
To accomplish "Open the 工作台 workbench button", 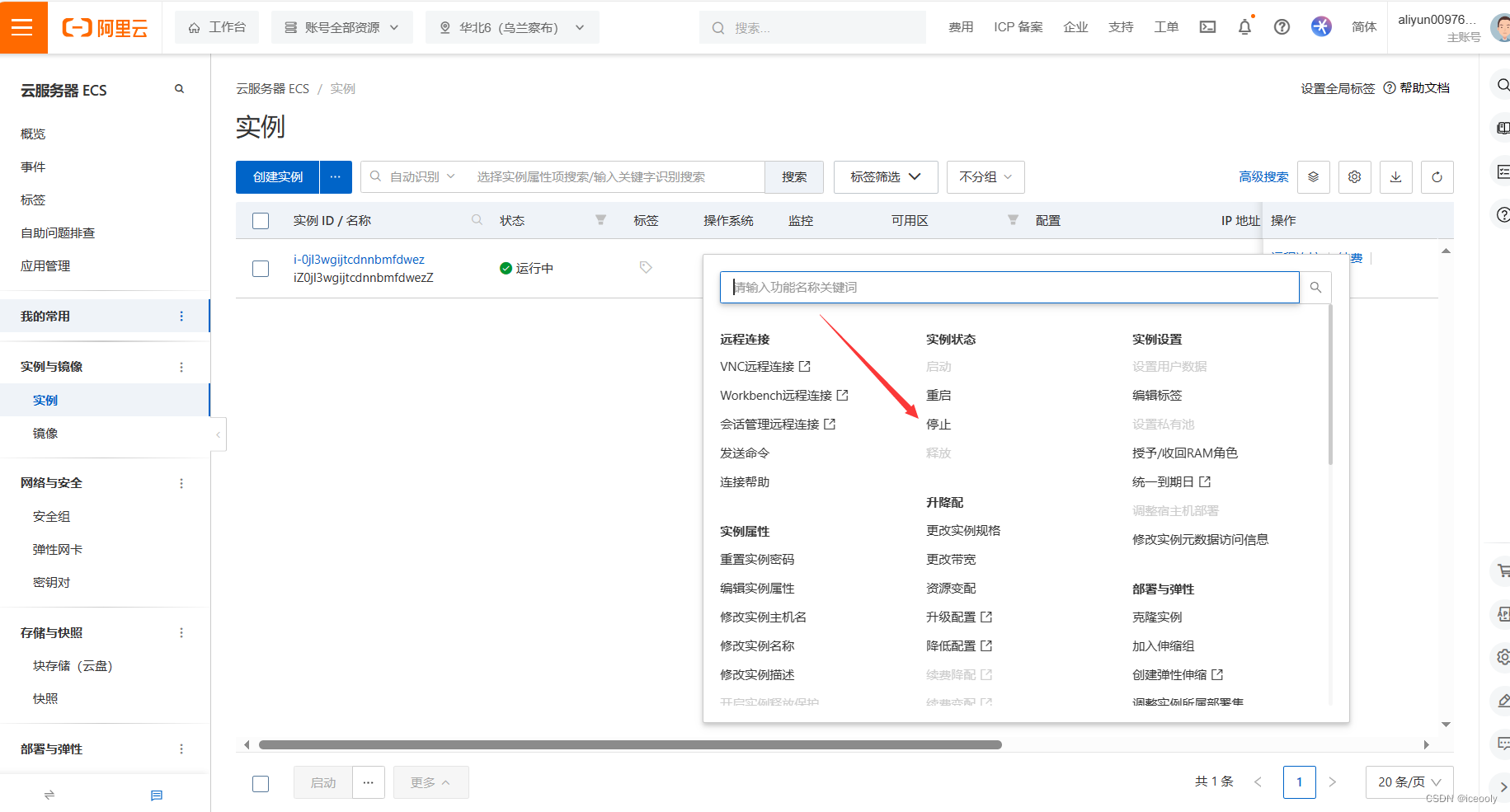I will point(217,27).
